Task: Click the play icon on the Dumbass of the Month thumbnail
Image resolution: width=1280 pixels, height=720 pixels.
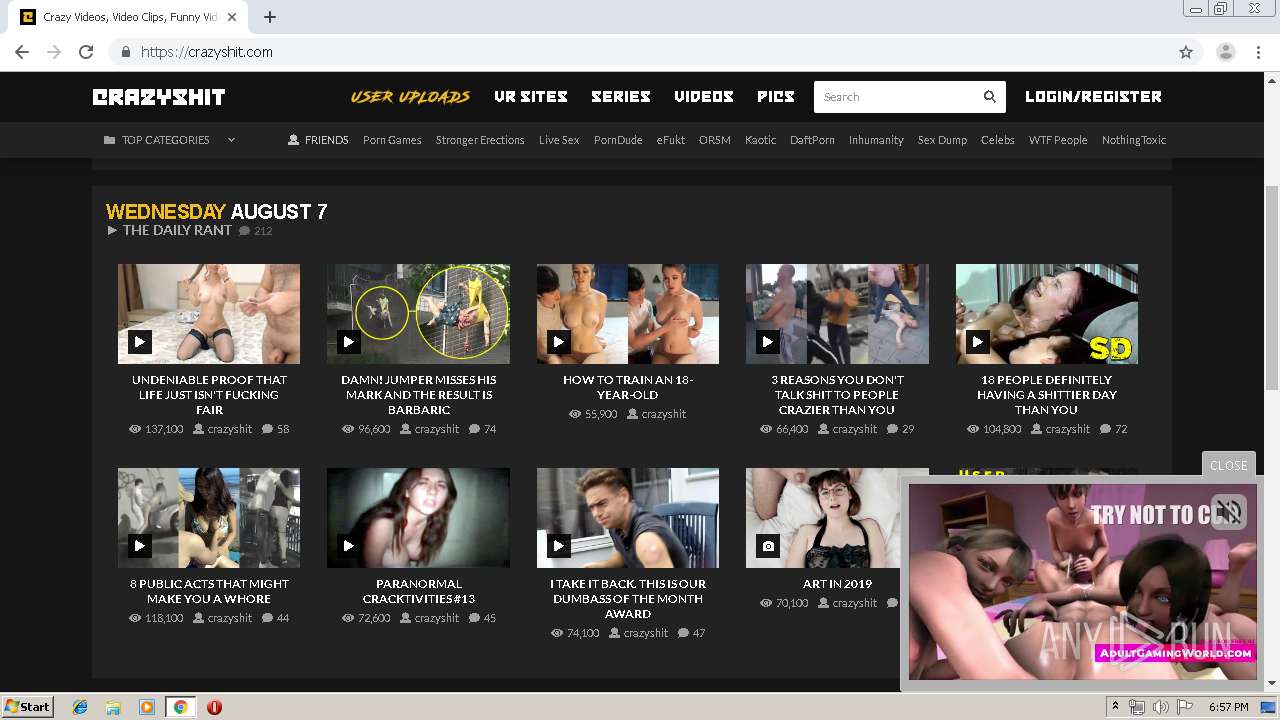Action: click(559, 546)
